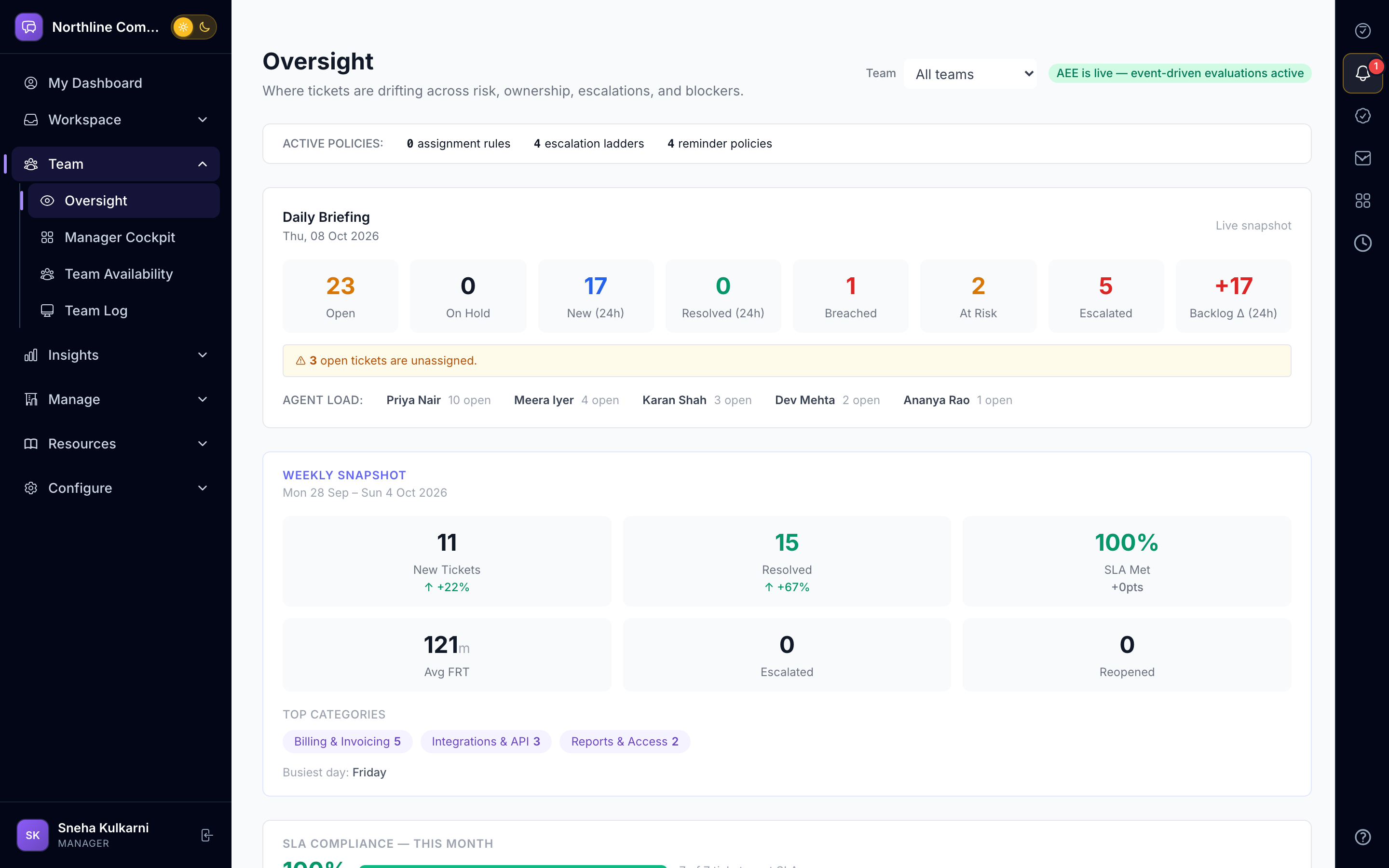Open Team Availability page
Viewport: 1389px width, 868px height.
coord(123,274)
